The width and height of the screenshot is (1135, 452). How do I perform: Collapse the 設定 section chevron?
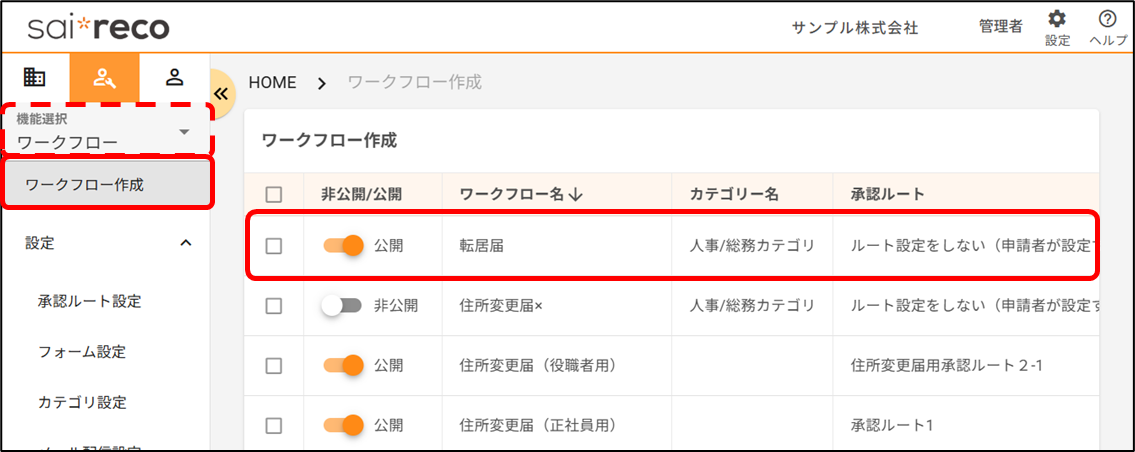pyautogui.click(x=185, y=243)
